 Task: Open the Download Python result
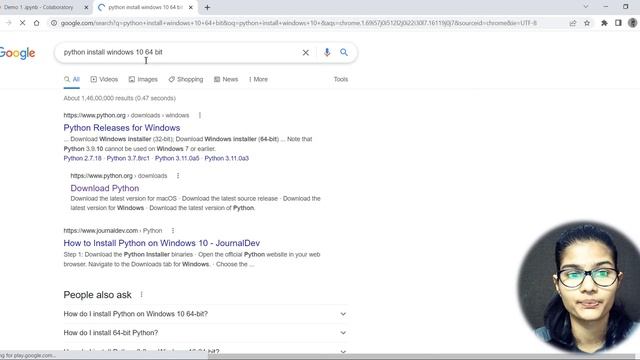coord(104,188)
